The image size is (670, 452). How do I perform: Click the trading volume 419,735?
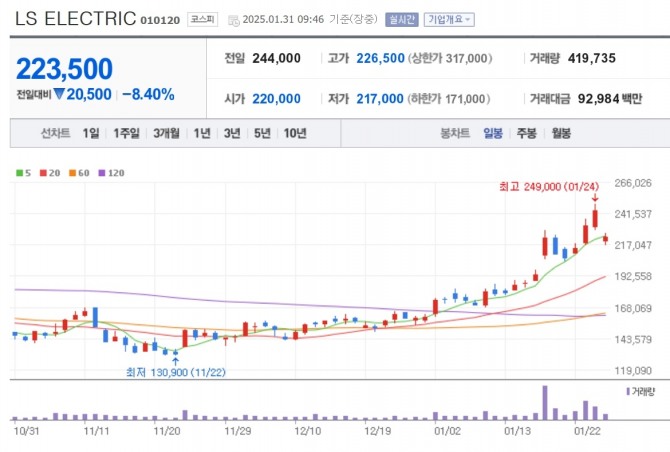click(592, 58)
